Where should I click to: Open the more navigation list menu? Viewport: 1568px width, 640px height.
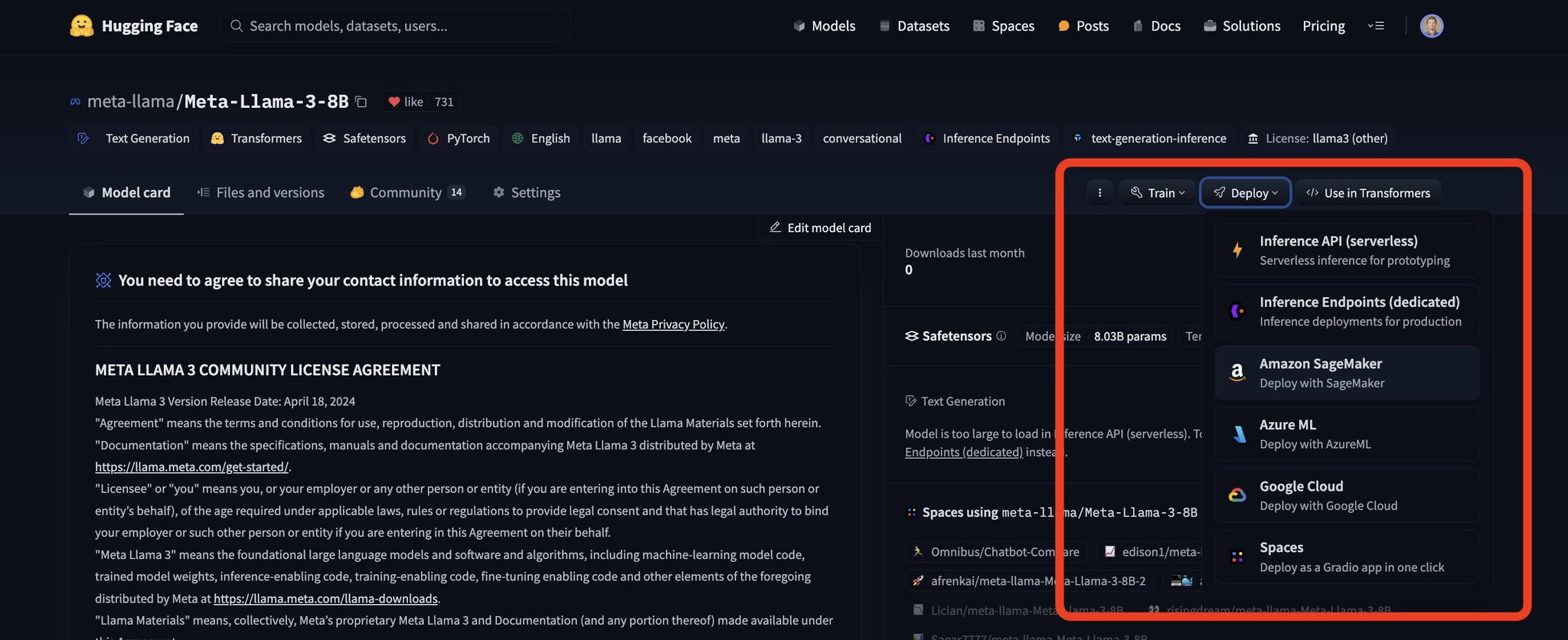[x=1376, y=26]
